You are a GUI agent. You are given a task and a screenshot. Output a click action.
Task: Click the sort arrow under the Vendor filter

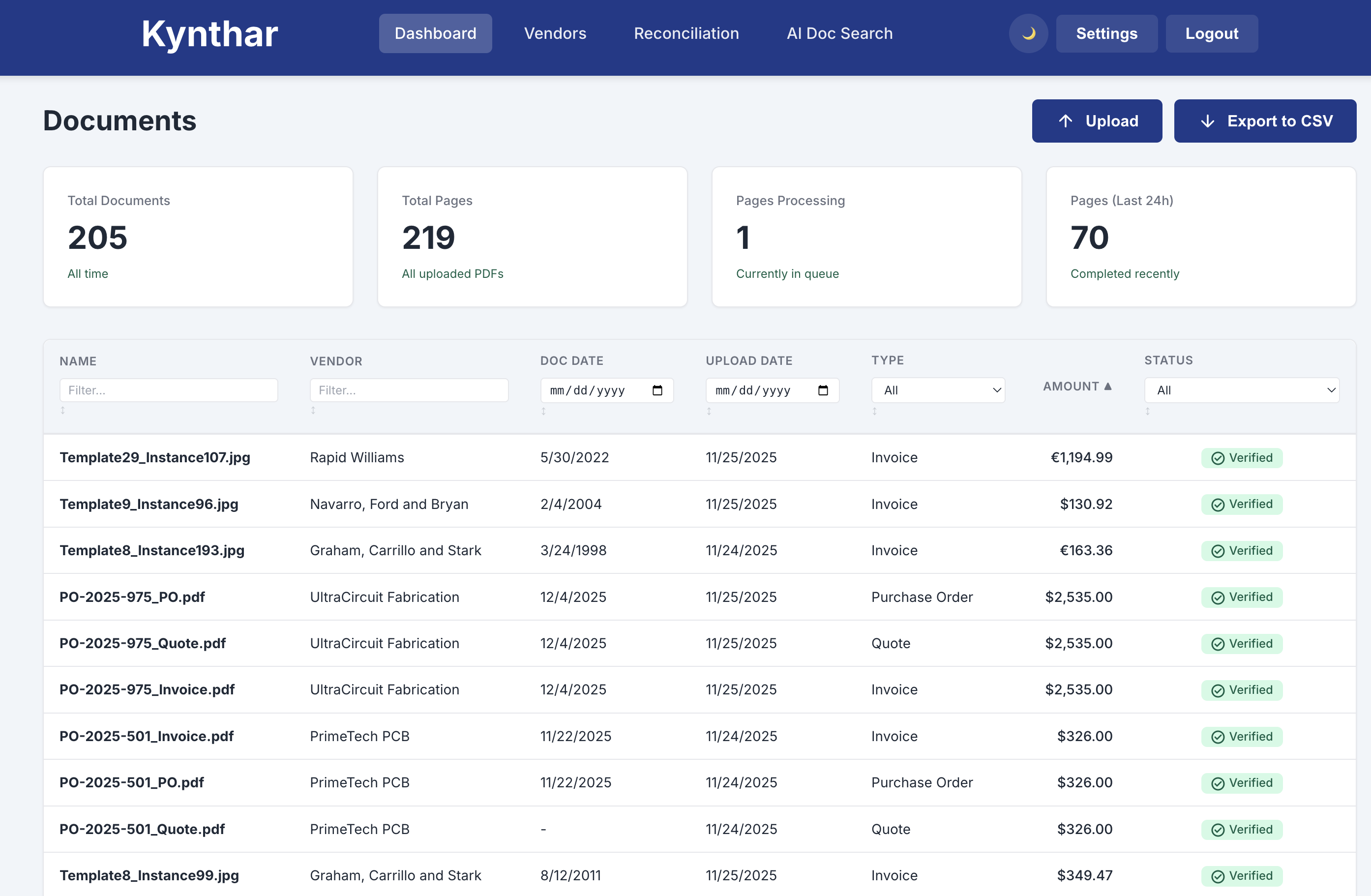[x=313, y=411]
